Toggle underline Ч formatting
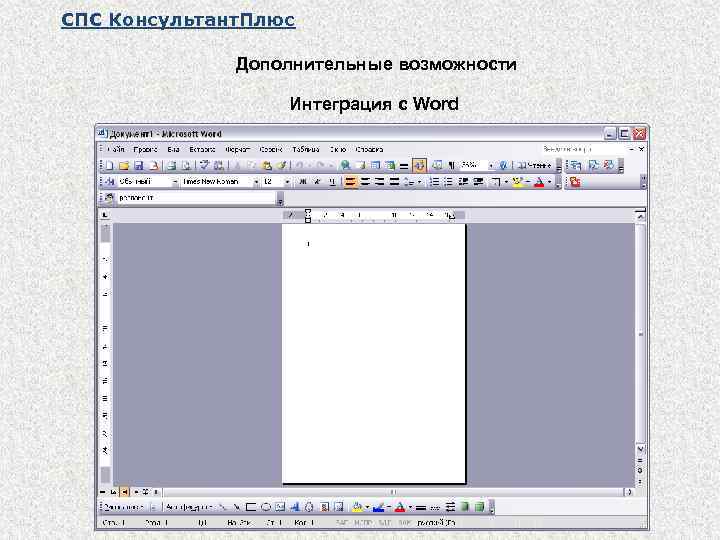 pos(332,182)
